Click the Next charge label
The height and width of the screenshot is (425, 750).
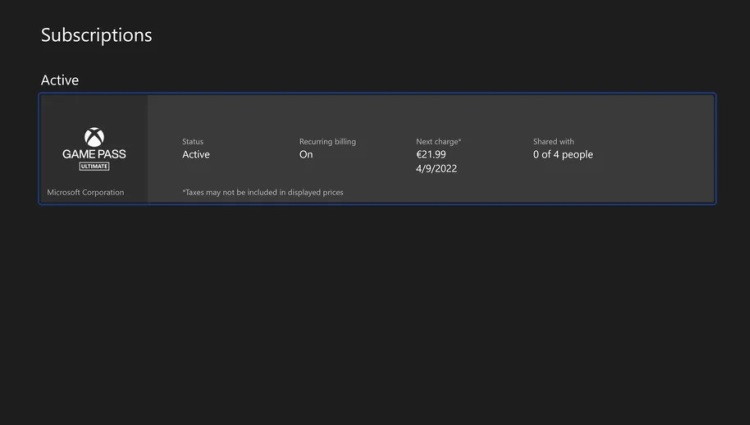pos(438,142)
